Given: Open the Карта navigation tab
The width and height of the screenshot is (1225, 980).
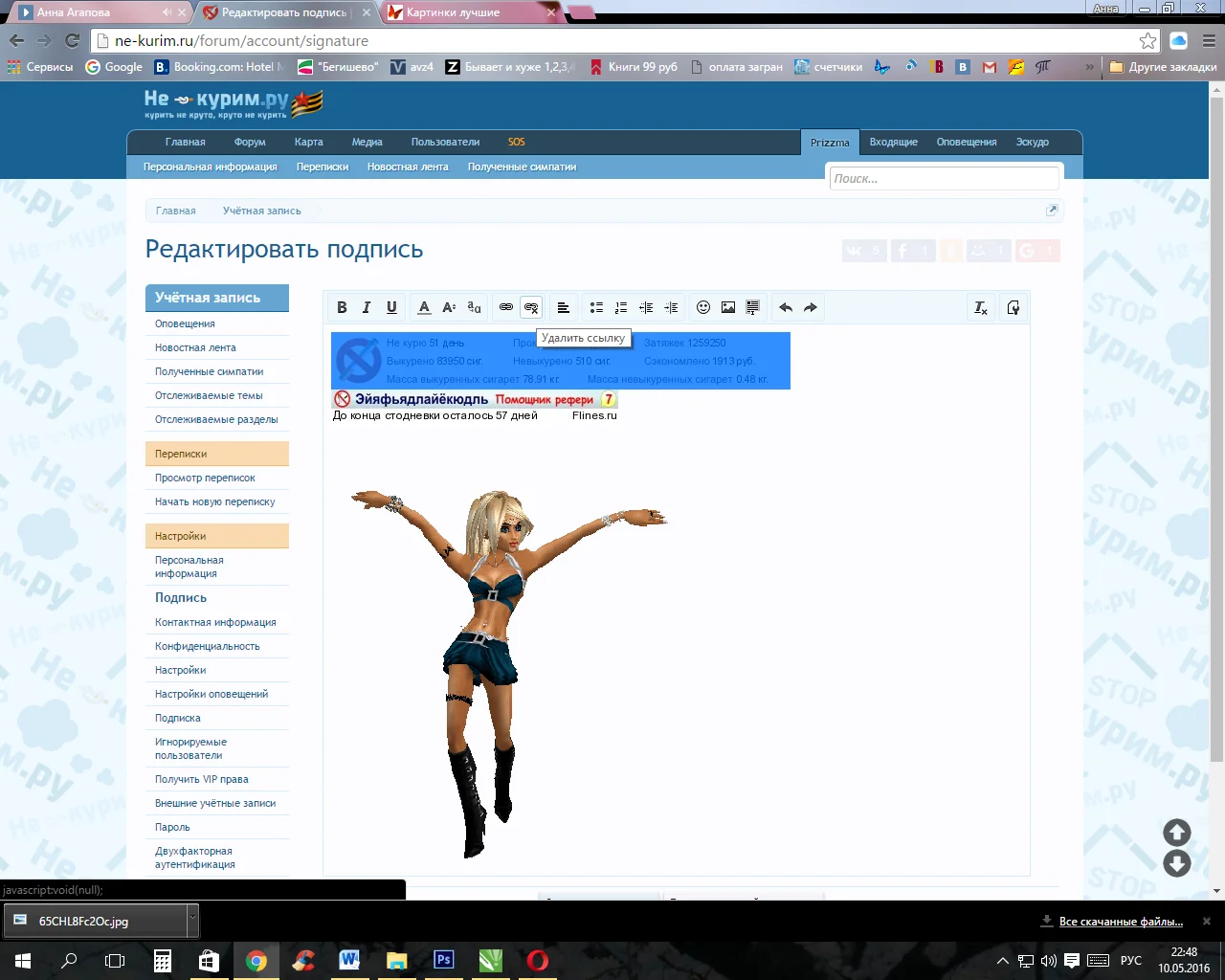Looking at the screenshot, I should [x=308, y=142].
